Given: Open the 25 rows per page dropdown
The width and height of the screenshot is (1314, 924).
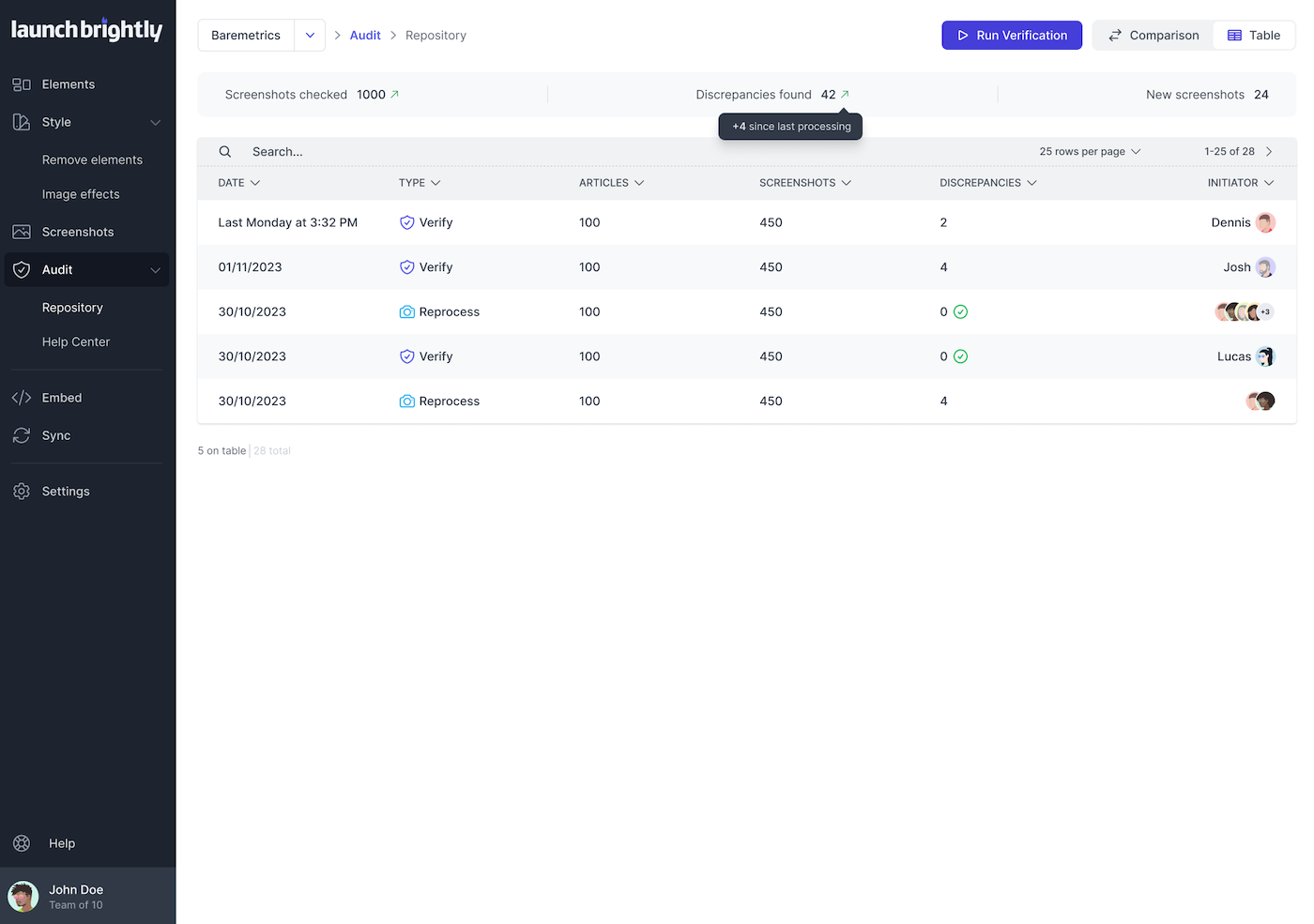Looking at the screenshot, I should [1089, 151].
